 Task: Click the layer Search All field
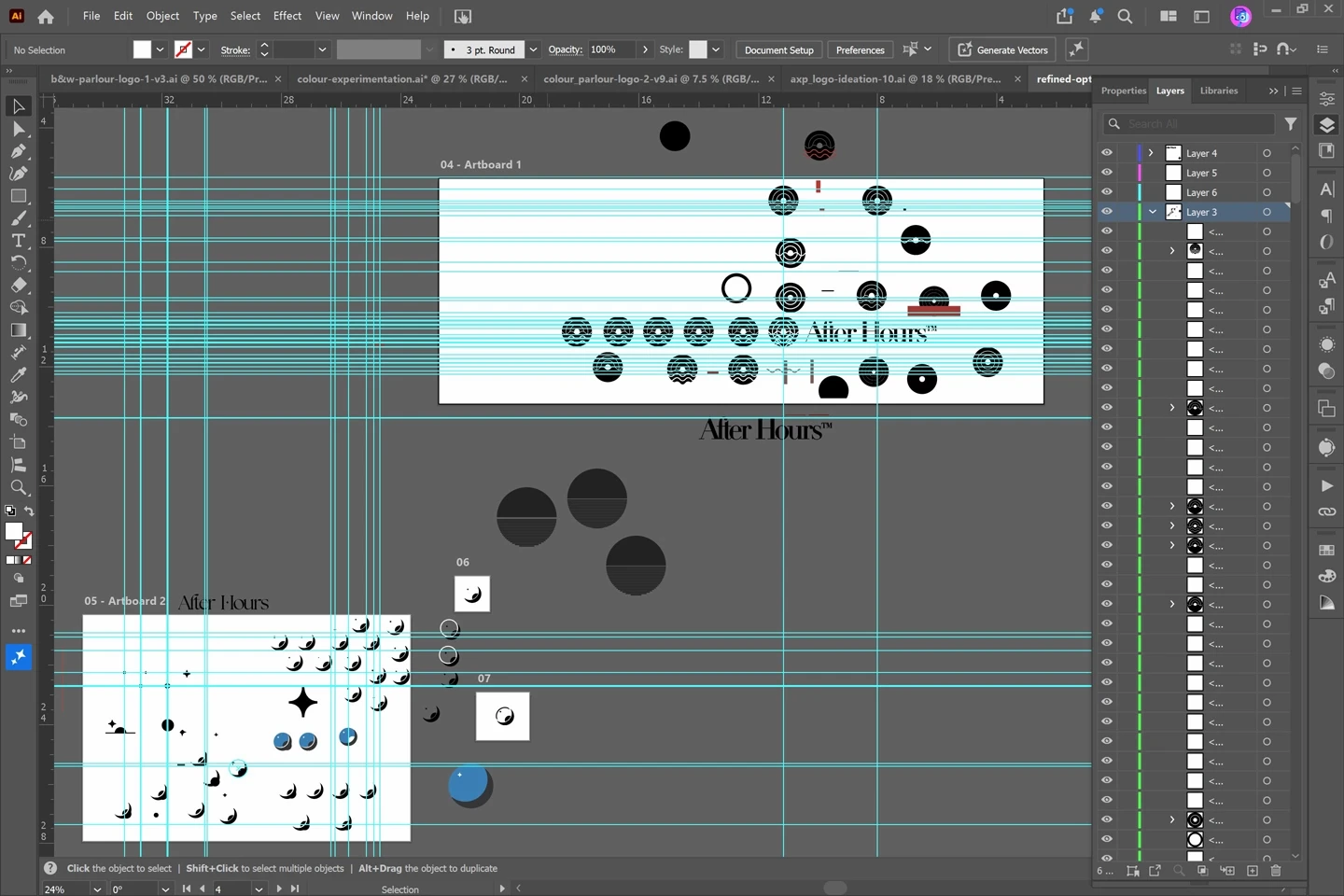pos(1189,123)
